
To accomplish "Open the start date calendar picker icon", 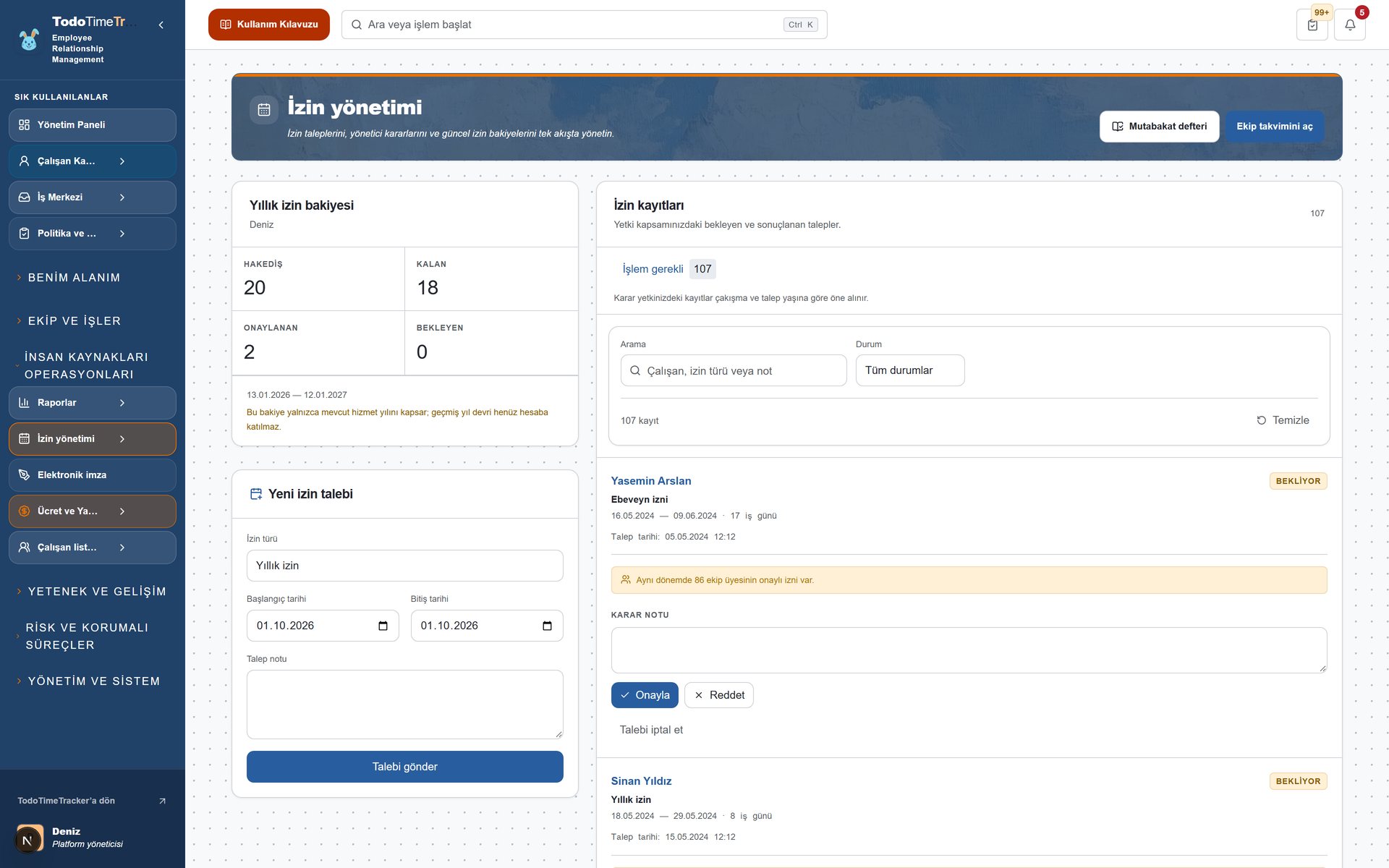I will (383, 626).
